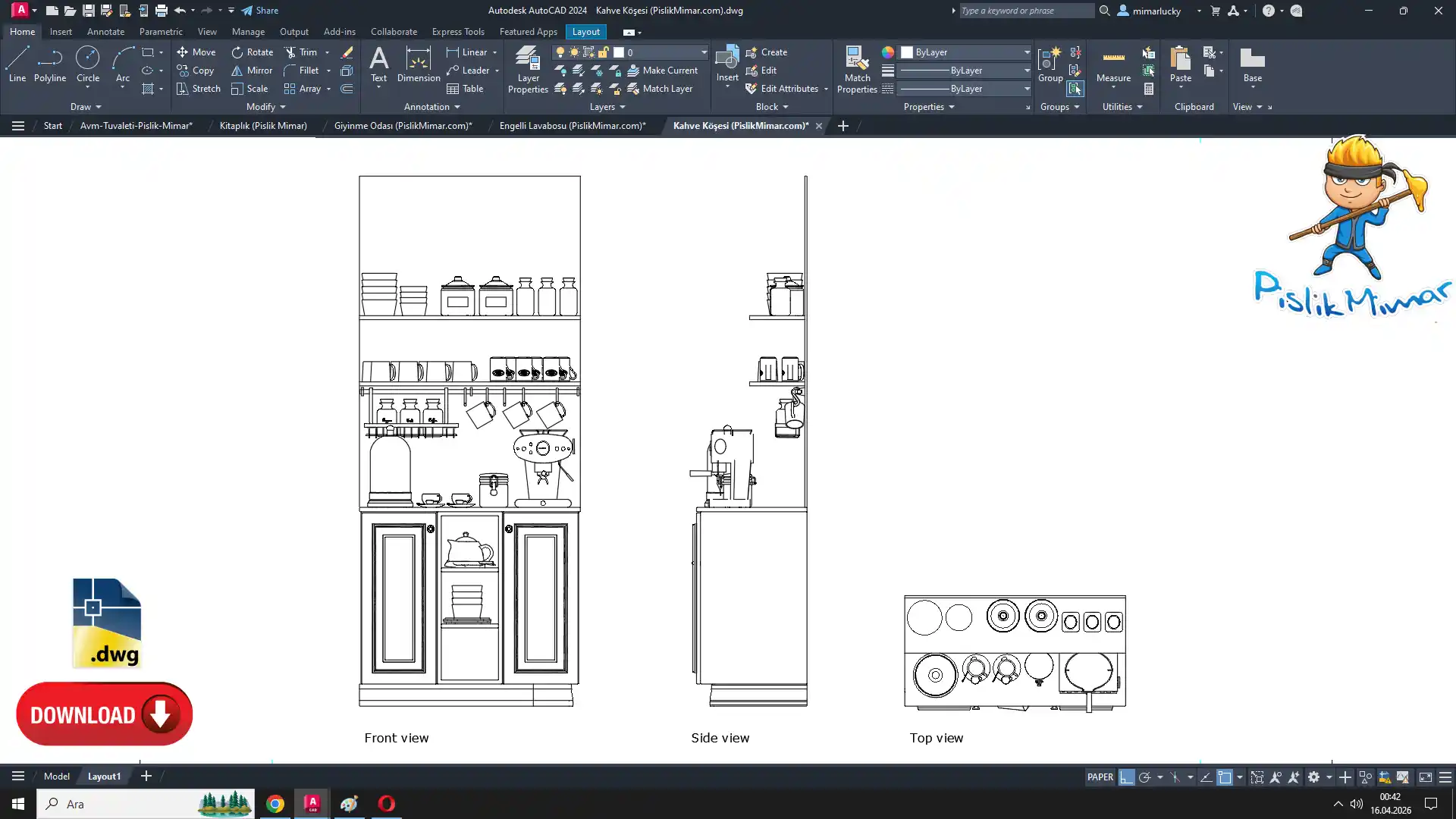Toggle Polar Tracking in status bar
The image size is (1456, 819).
1144,777
